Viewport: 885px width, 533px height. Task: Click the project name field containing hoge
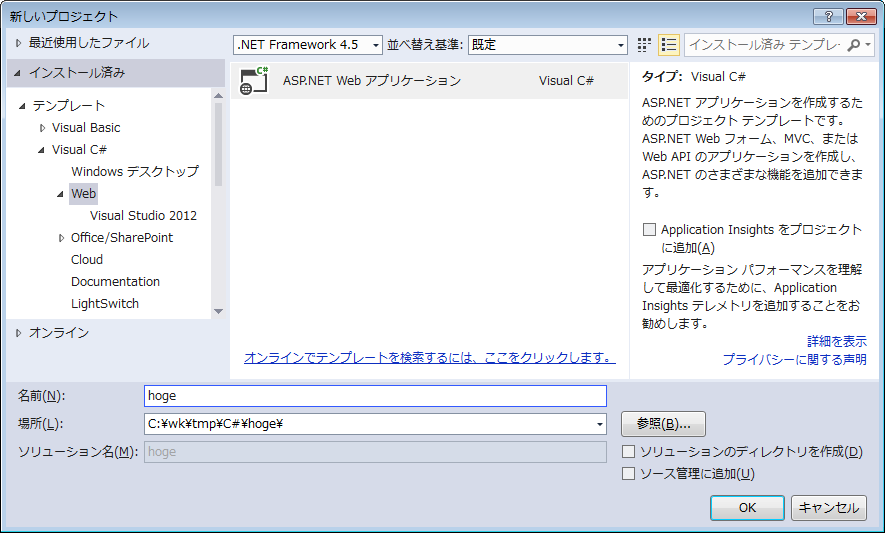click(x=375, y=396)
